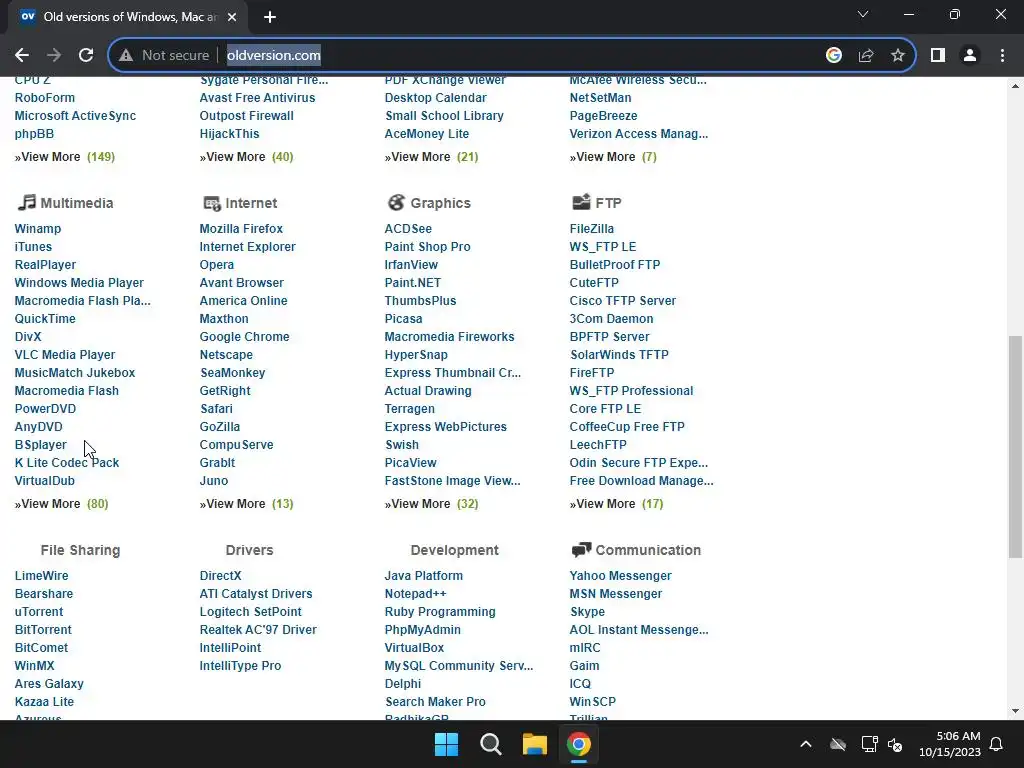The image size is (1024, 768).
Task: Close the Old versions tab
Action: point(232,17)
